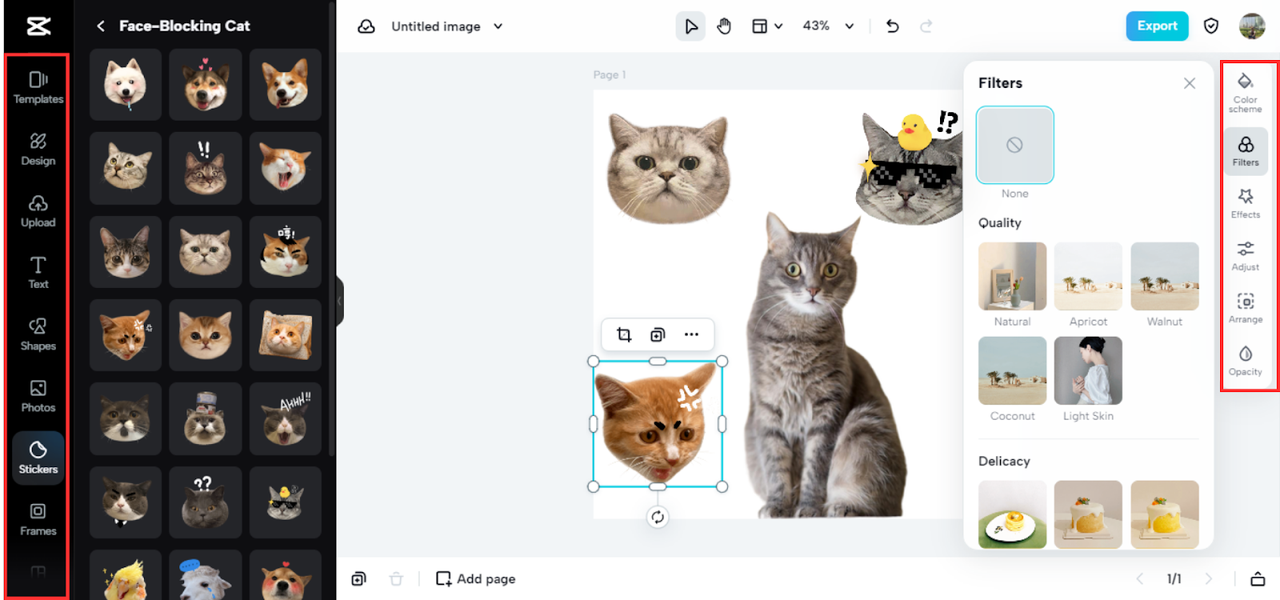Click the Untitled image title text
The width and height of the screenshot is (1280, 600).
[435, 27]
